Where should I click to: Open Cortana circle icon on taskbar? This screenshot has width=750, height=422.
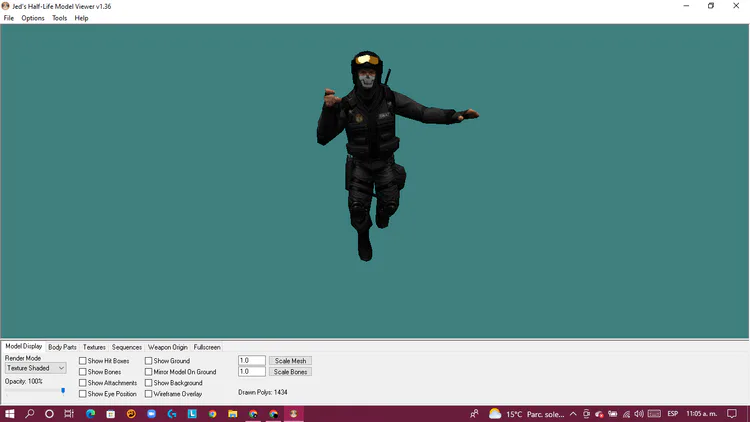point(49,414)
